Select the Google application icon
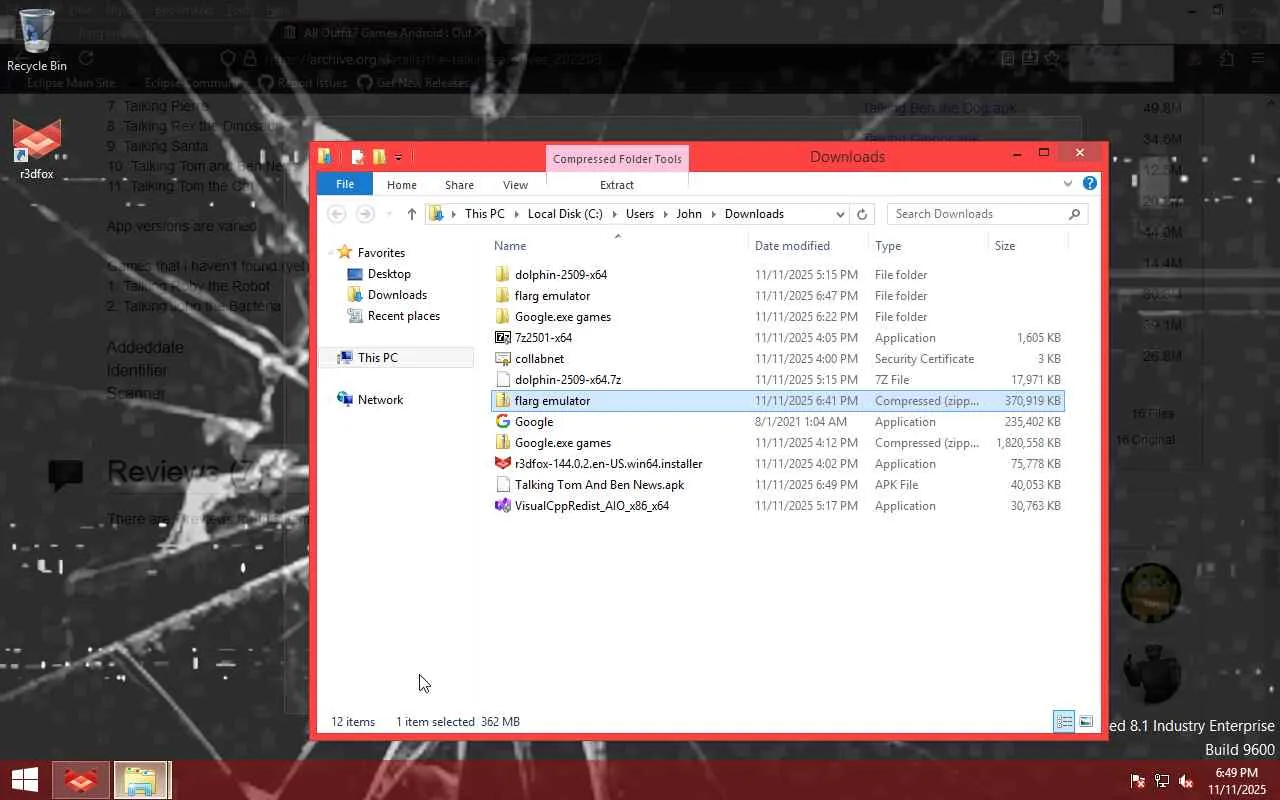The image size is (1280, 800). [x=503, y=422]
